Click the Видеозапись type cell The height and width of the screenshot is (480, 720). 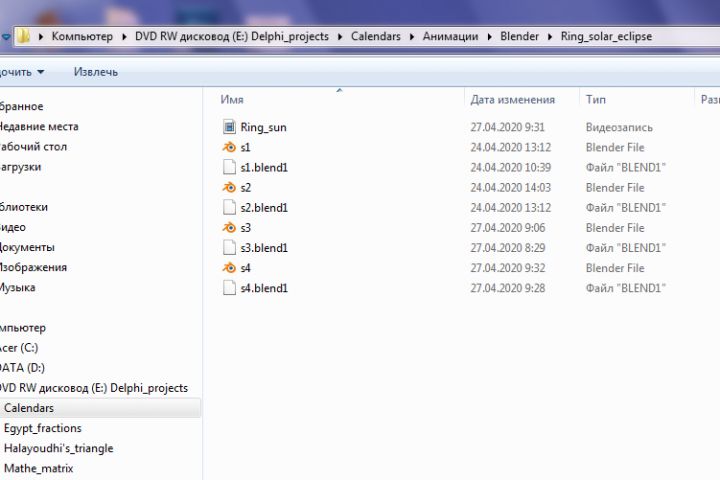tap(619, 127)
